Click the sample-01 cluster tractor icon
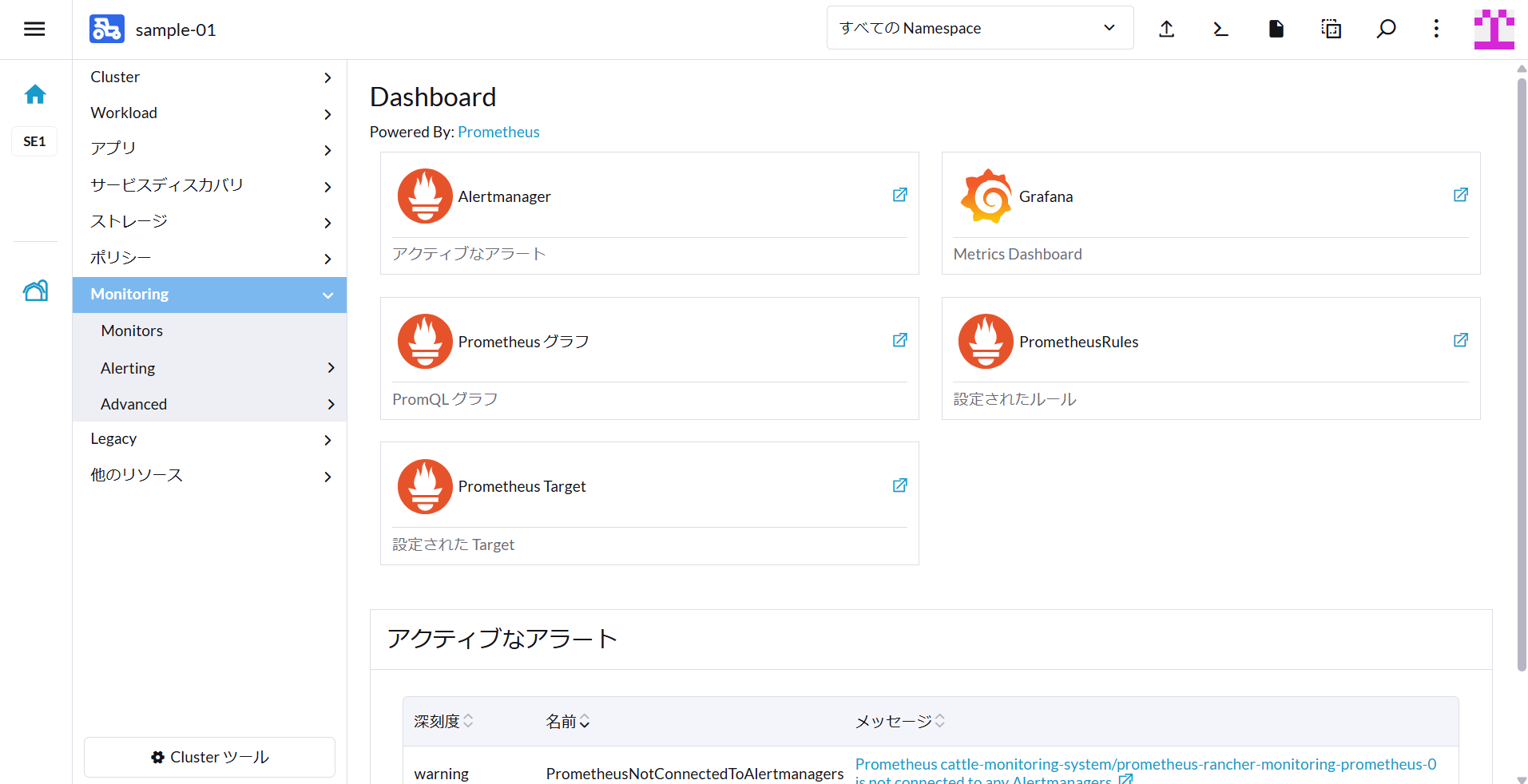The image size is (1528, 784). point(107,29)
